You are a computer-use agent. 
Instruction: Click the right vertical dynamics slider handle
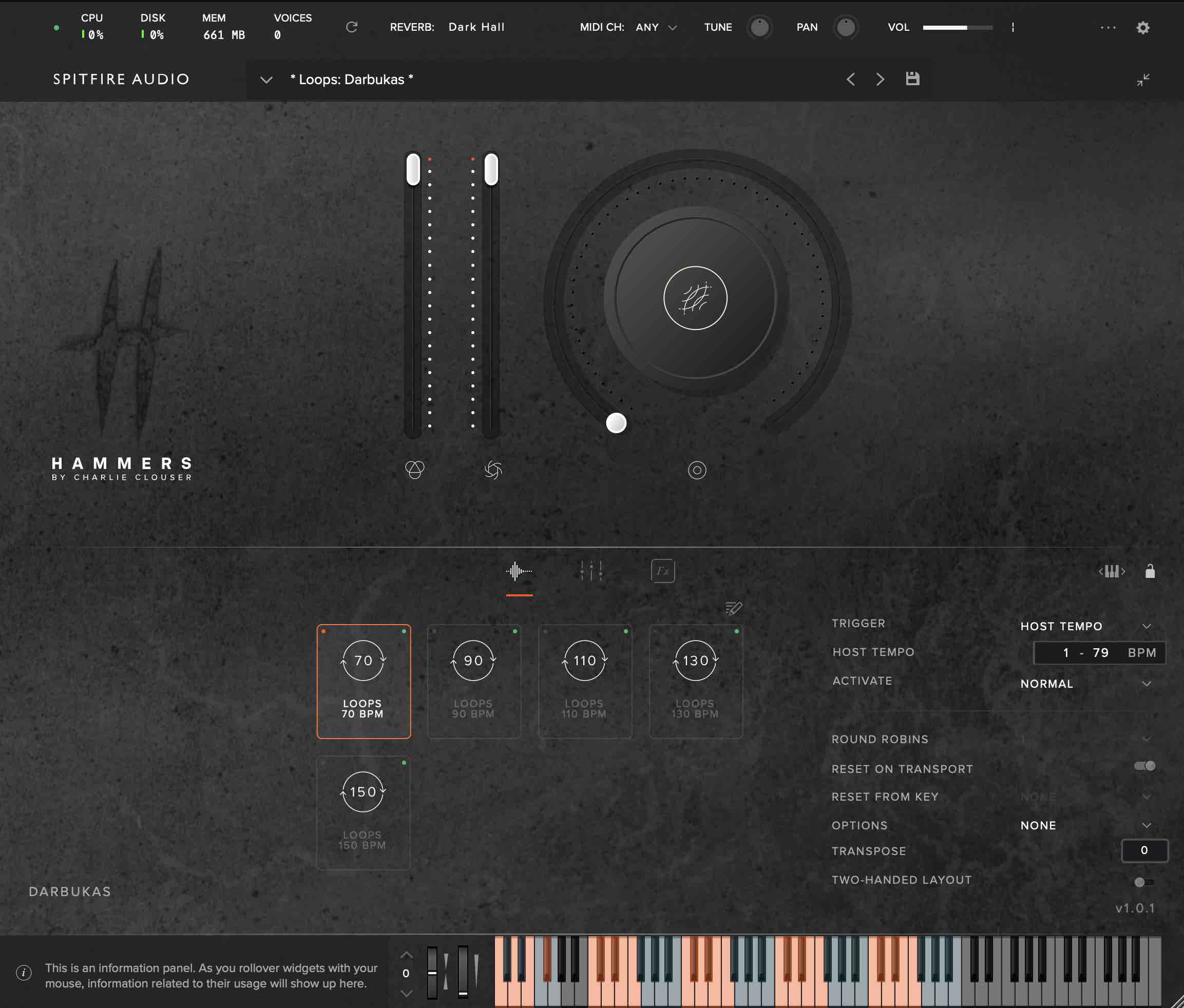click(x=491, y=169)
